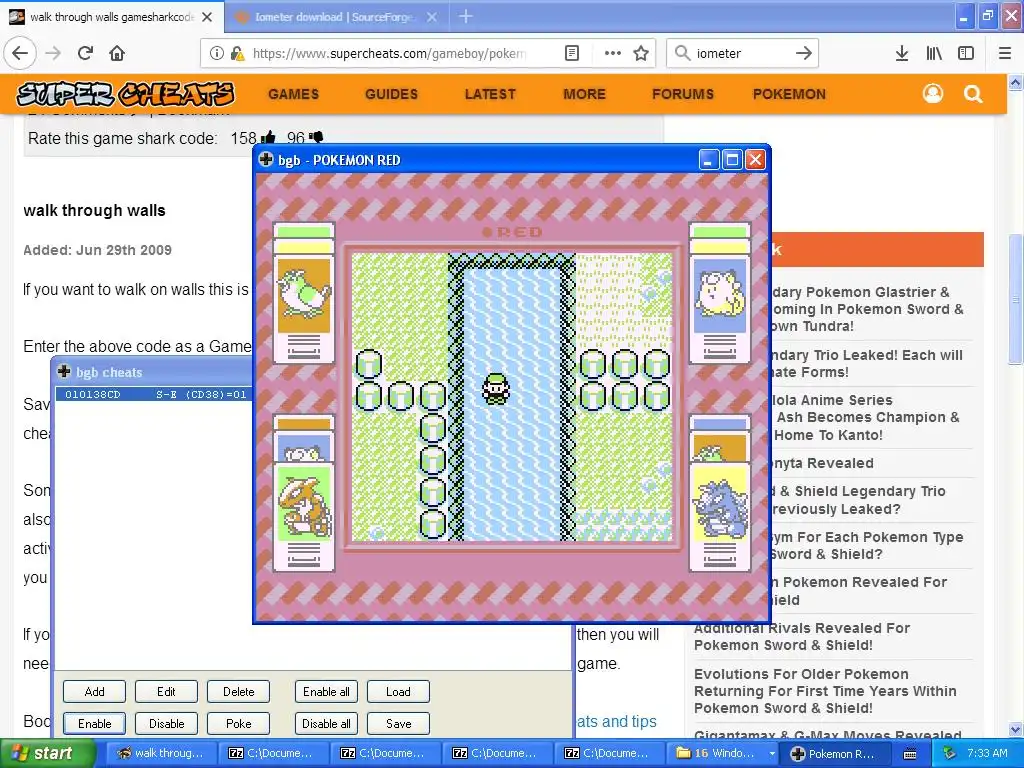
Task: Click the Firefox forward arrow
Action: tap(54, 53)
